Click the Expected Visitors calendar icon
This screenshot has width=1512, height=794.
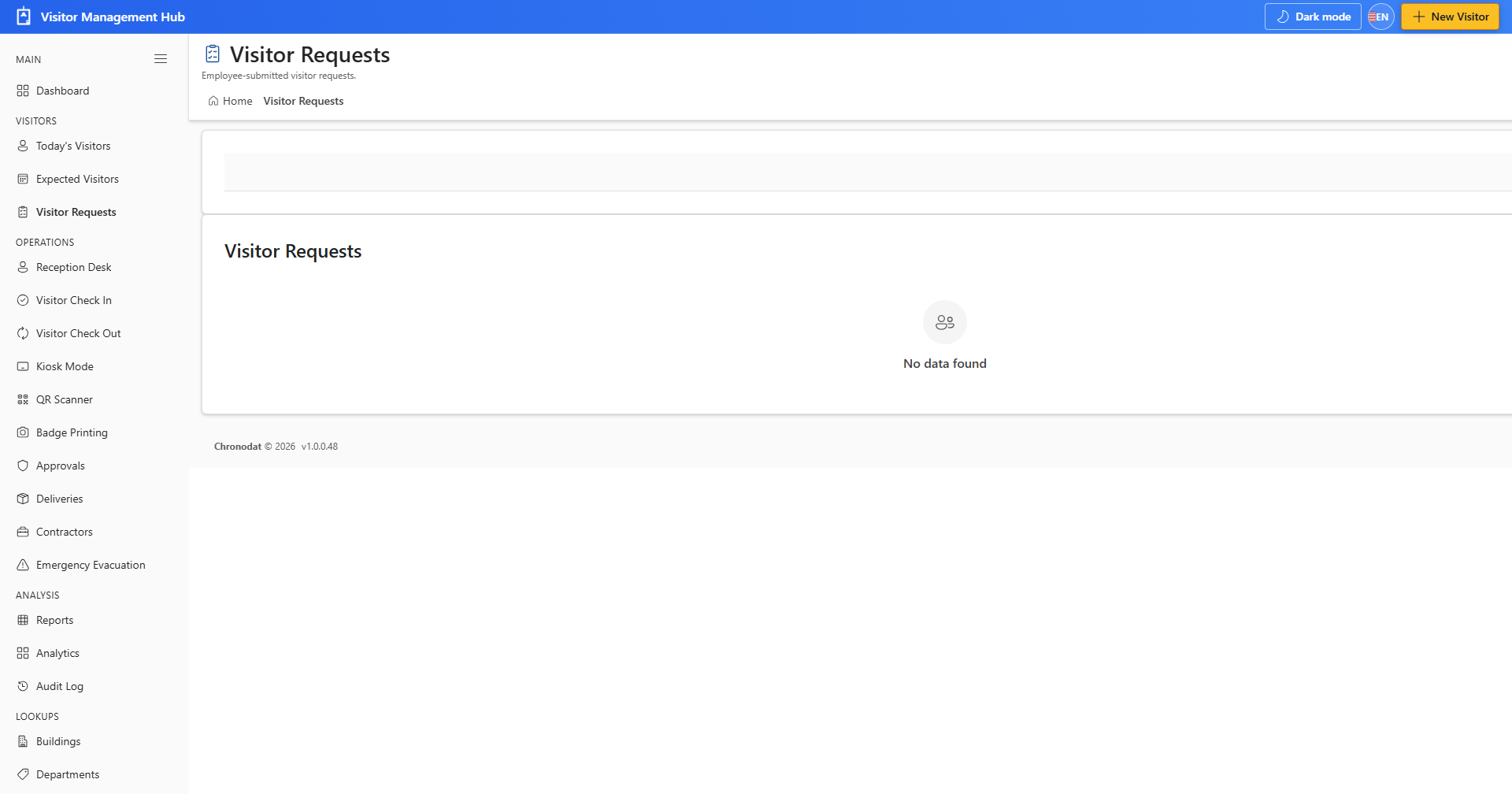pos(23,179)
